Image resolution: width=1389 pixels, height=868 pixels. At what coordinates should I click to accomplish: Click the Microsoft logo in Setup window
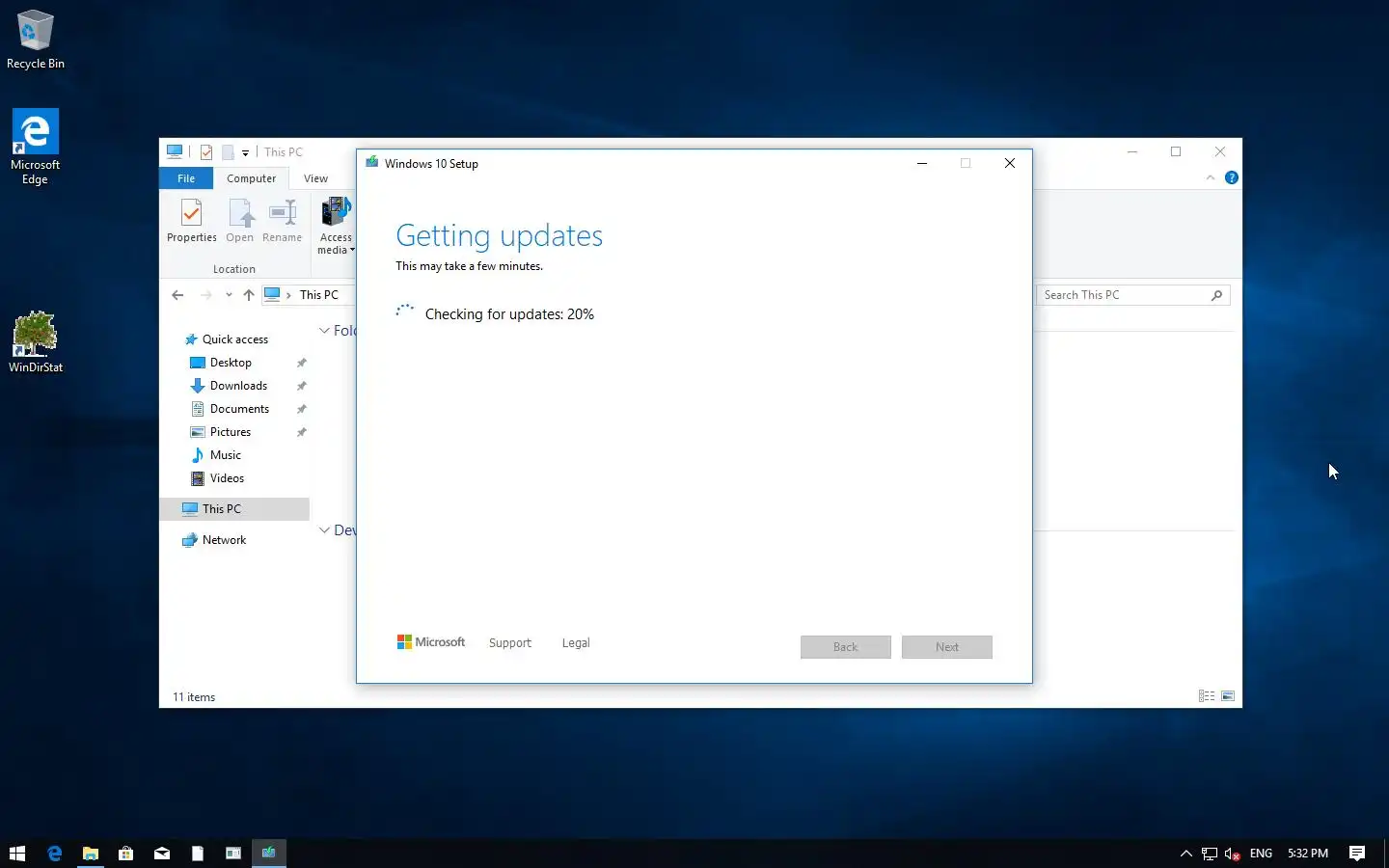pyautogui.click(x=431, y=642)
